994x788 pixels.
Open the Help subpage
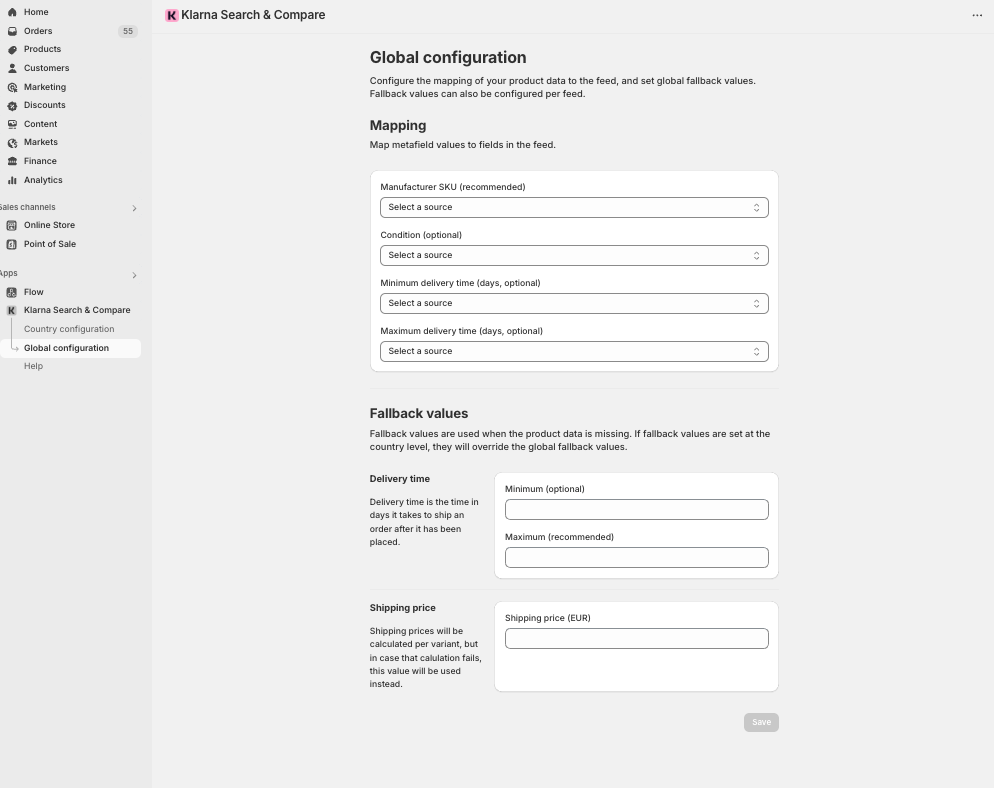click(x=34, y=366)
